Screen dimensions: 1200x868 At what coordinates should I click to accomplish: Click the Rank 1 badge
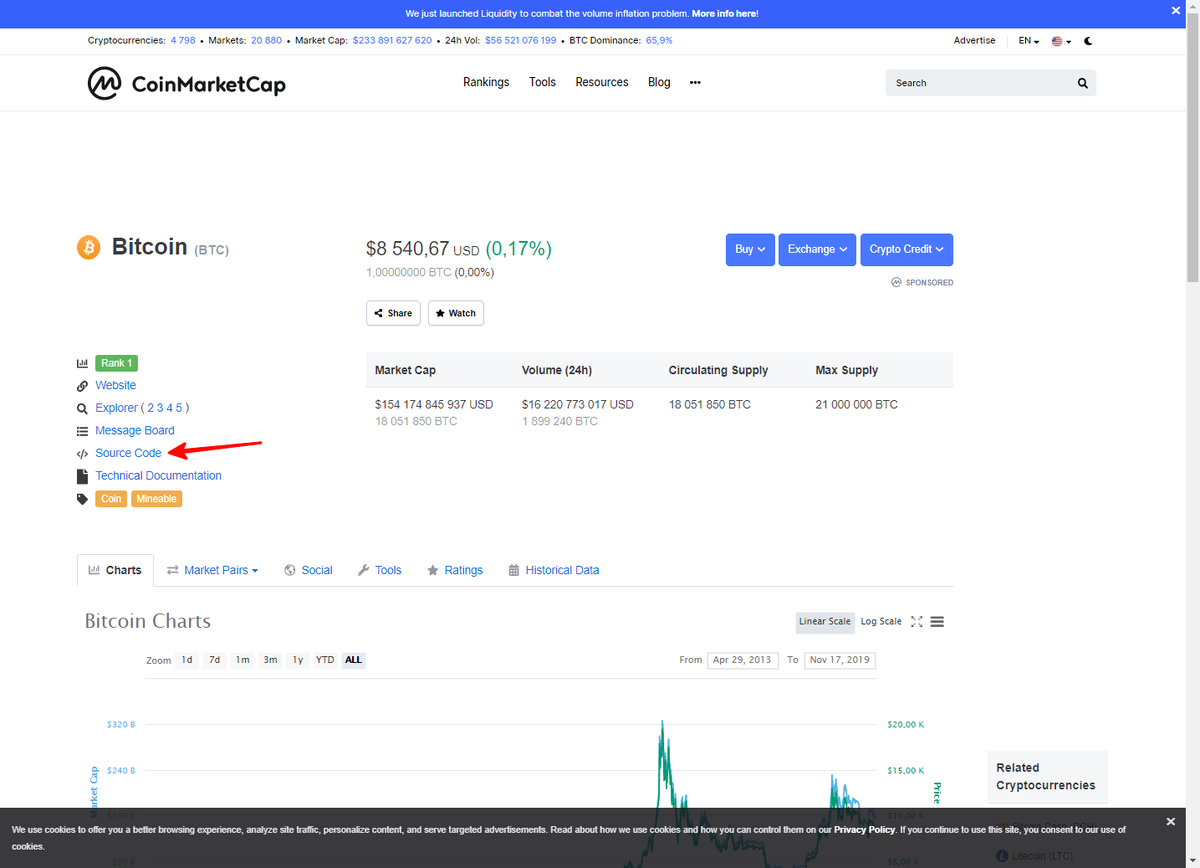tap(116, 363)
